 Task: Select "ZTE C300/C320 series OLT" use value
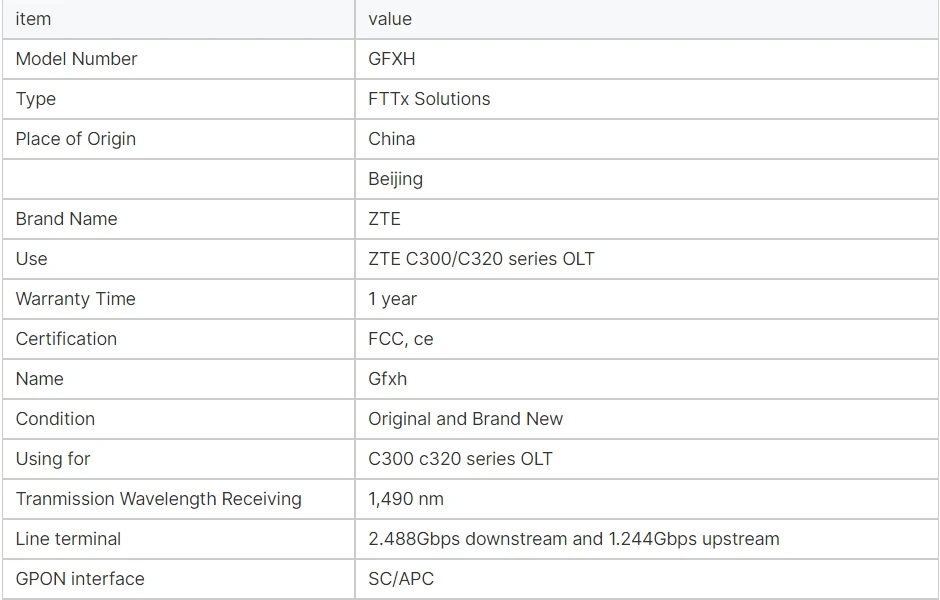point(481,259)
